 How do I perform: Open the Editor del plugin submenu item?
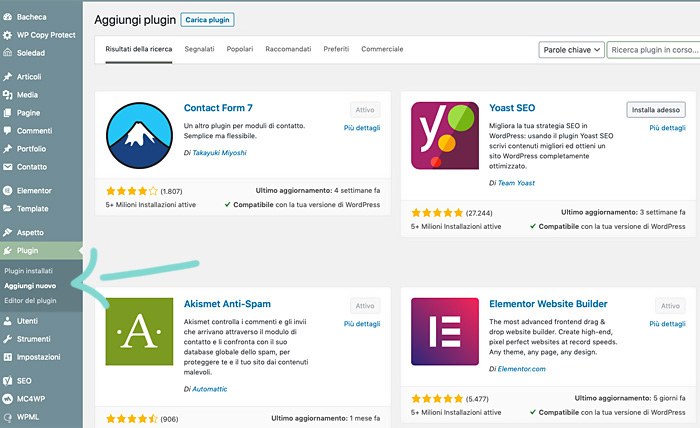30,301
